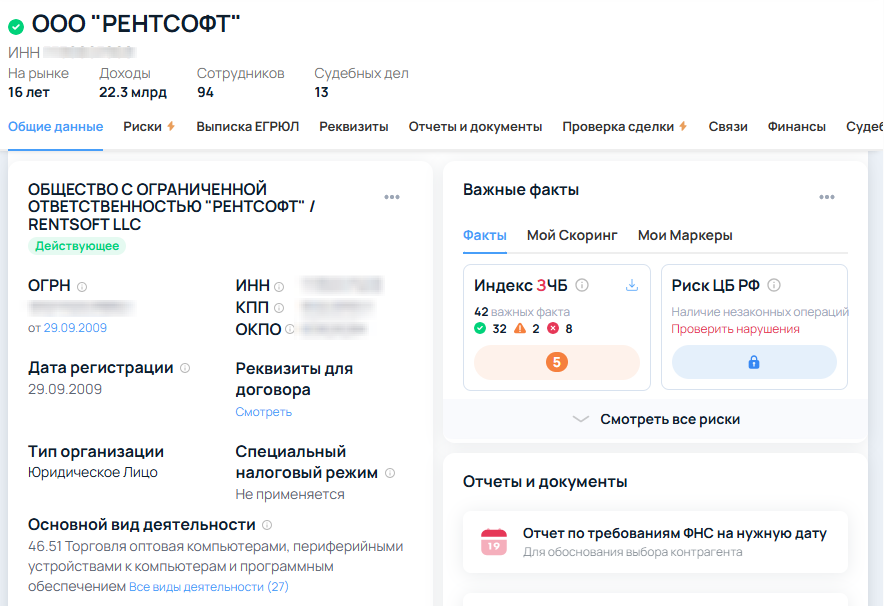Click the text Юридическое Лицо
This screenshot has height=606, width=884.
click(93, 472)
